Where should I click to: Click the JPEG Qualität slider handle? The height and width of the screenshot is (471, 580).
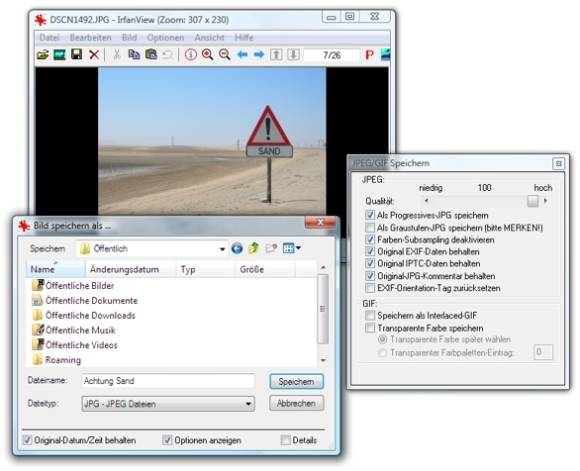pos(532,201)
